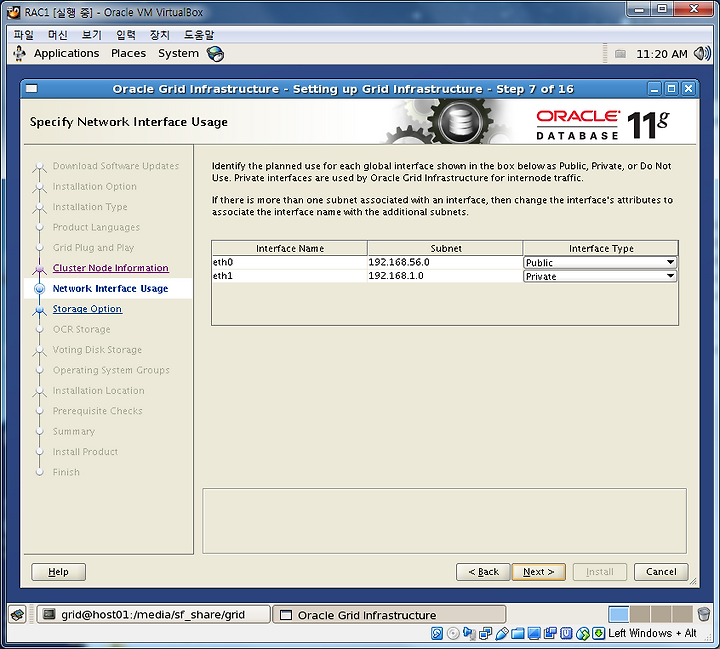Click the Interface Type column header

pos(601,248)
